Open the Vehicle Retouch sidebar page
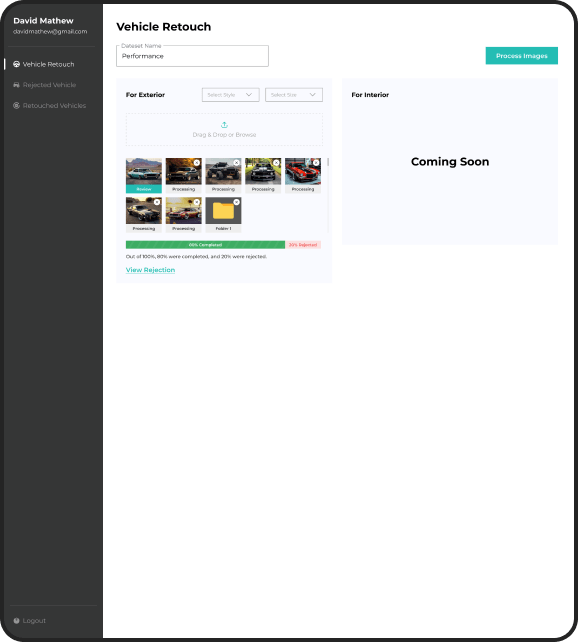This screenshot has width=578, height=642. (44, 64)
